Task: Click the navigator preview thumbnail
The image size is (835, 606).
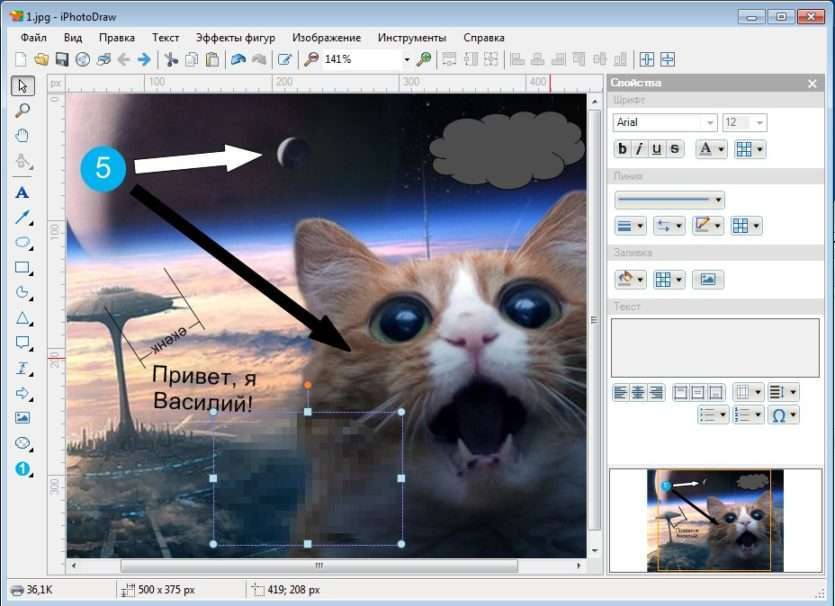Action: [715, 520]
